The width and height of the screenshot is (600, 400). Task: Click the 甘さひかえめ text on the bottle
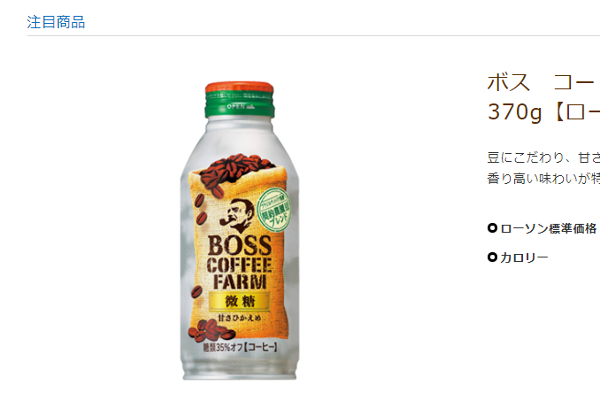click(240, 318)
